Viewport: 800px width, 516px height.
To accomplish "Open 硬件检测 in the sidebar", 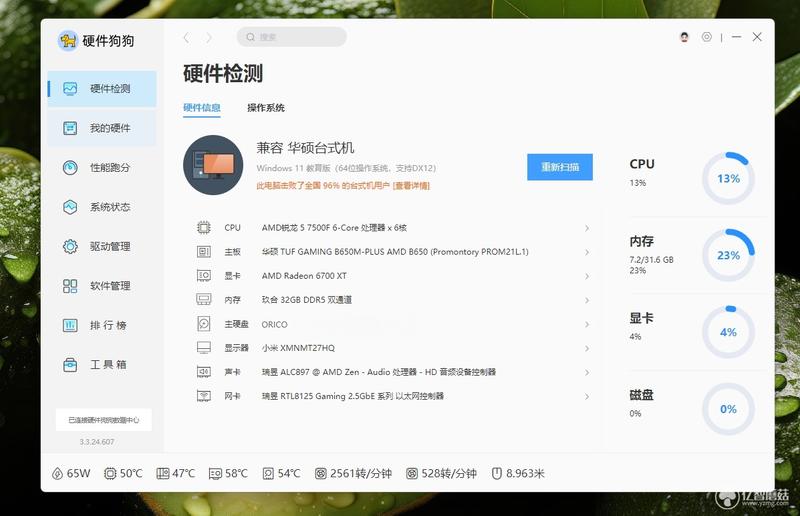I will pyautogui.click(x=102, y=89).
